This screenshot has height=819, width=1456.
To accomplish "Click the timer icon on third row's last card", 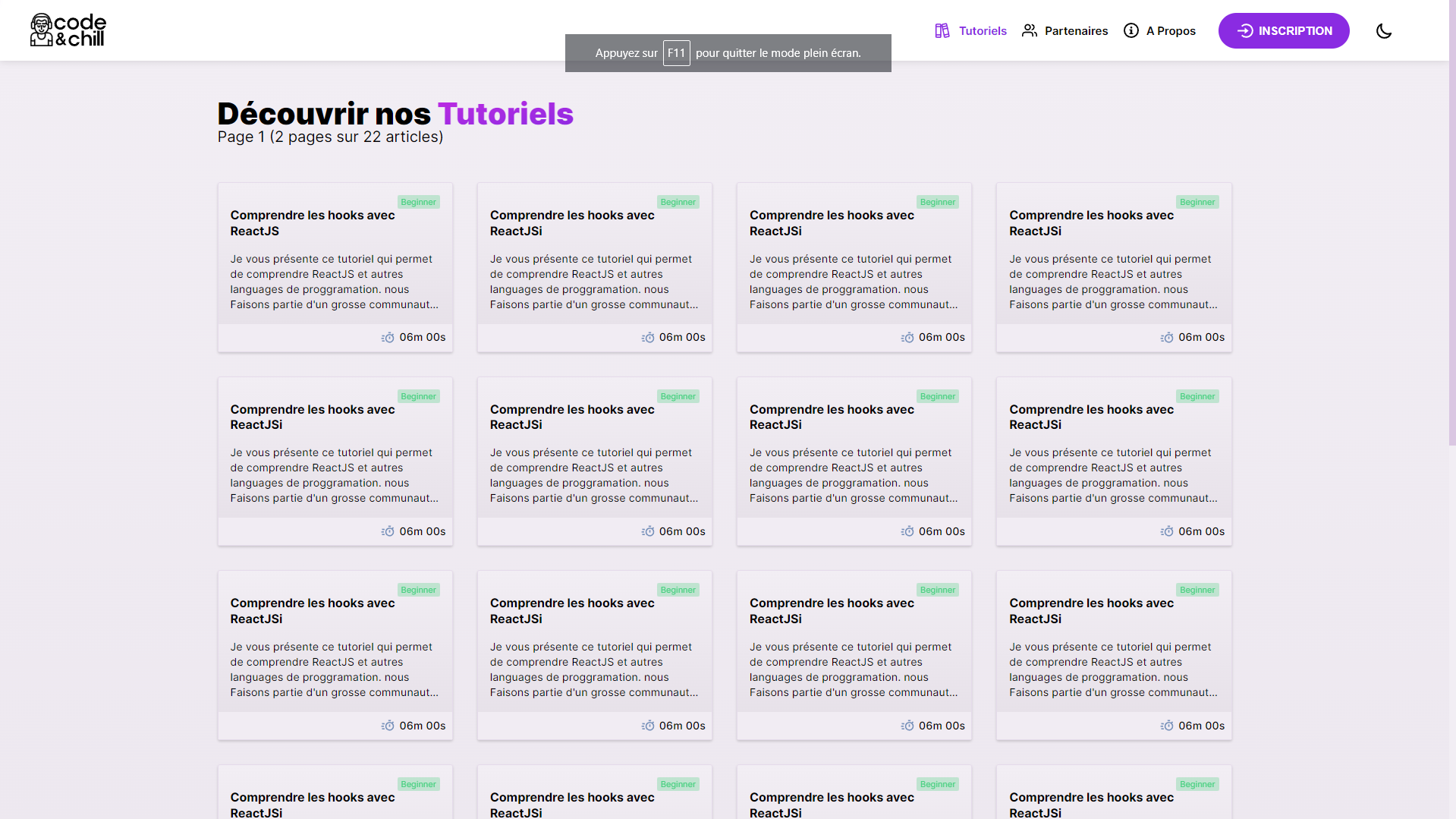I will [x=1167, y=726].
